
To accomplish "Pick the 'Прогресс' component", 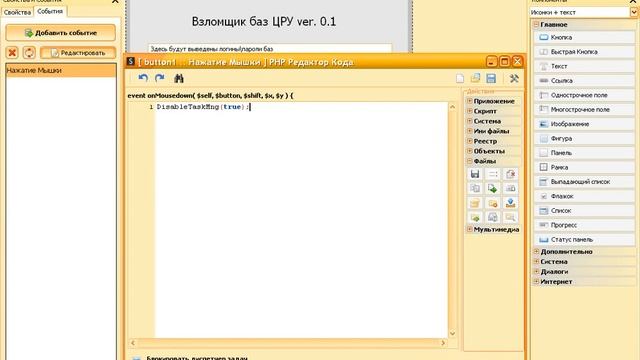I will click(x=584, y=225).
